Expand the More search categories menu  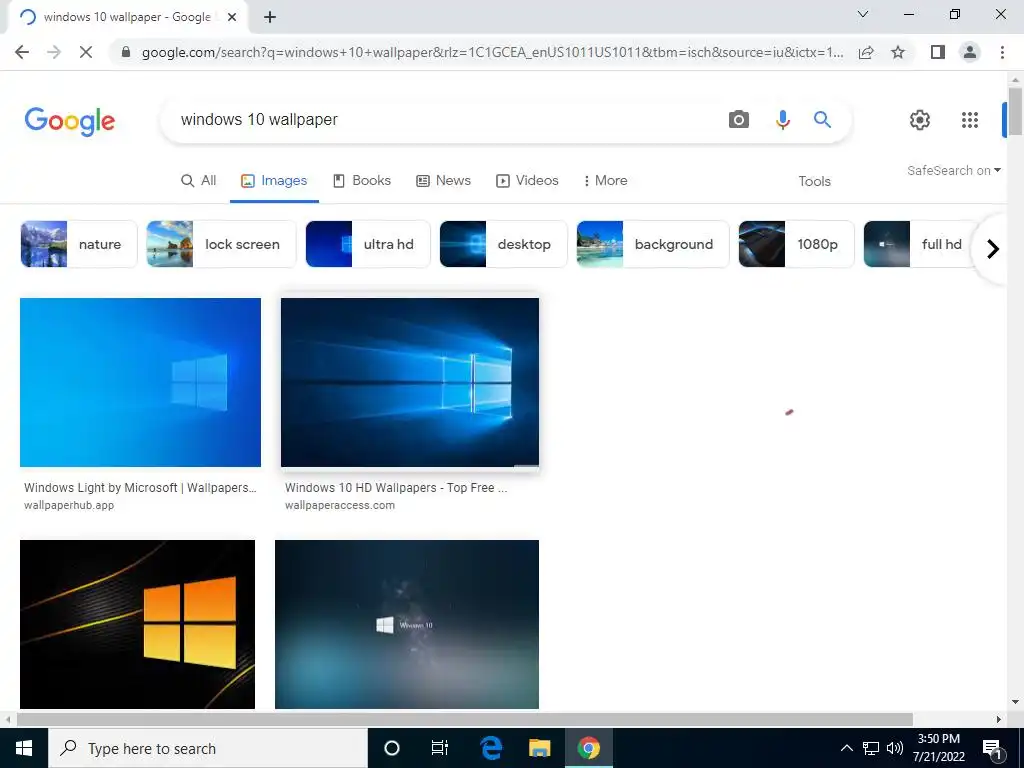(x=605, y=181)
